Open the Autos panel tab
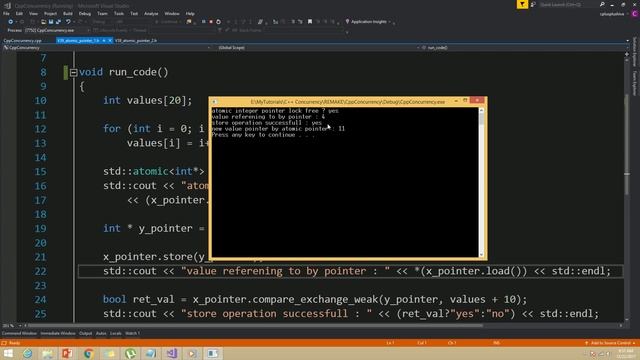Viewport: 640px width, 360px height. point(101,333)
